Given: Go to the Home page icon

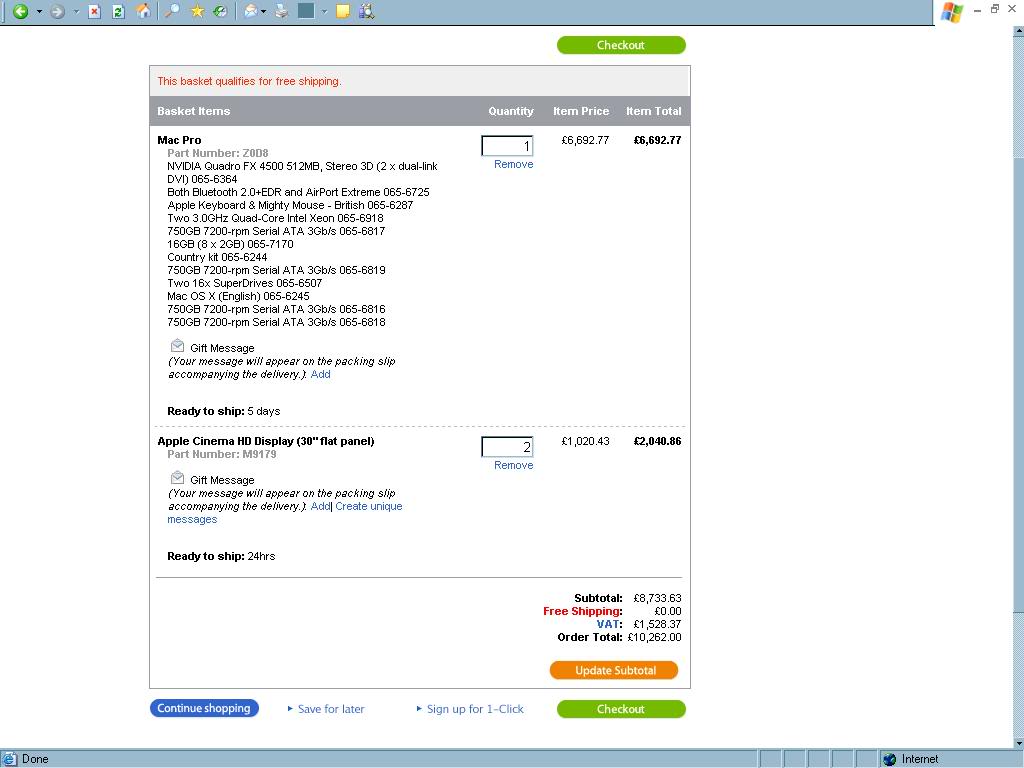Looking at the screenshot, I should click(143, 11).
